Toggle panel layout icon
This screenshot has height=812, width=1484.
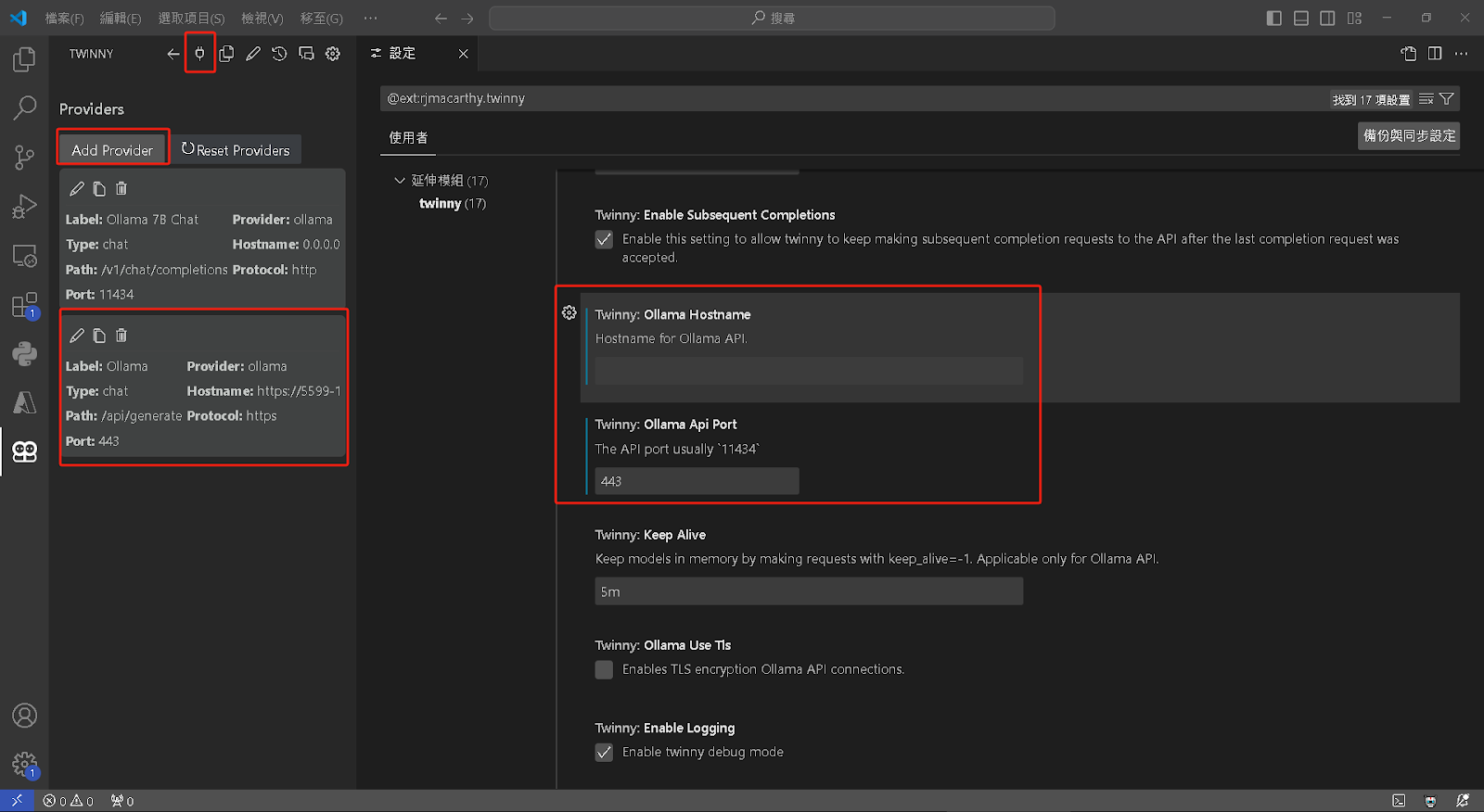[x=1301, y=18]
